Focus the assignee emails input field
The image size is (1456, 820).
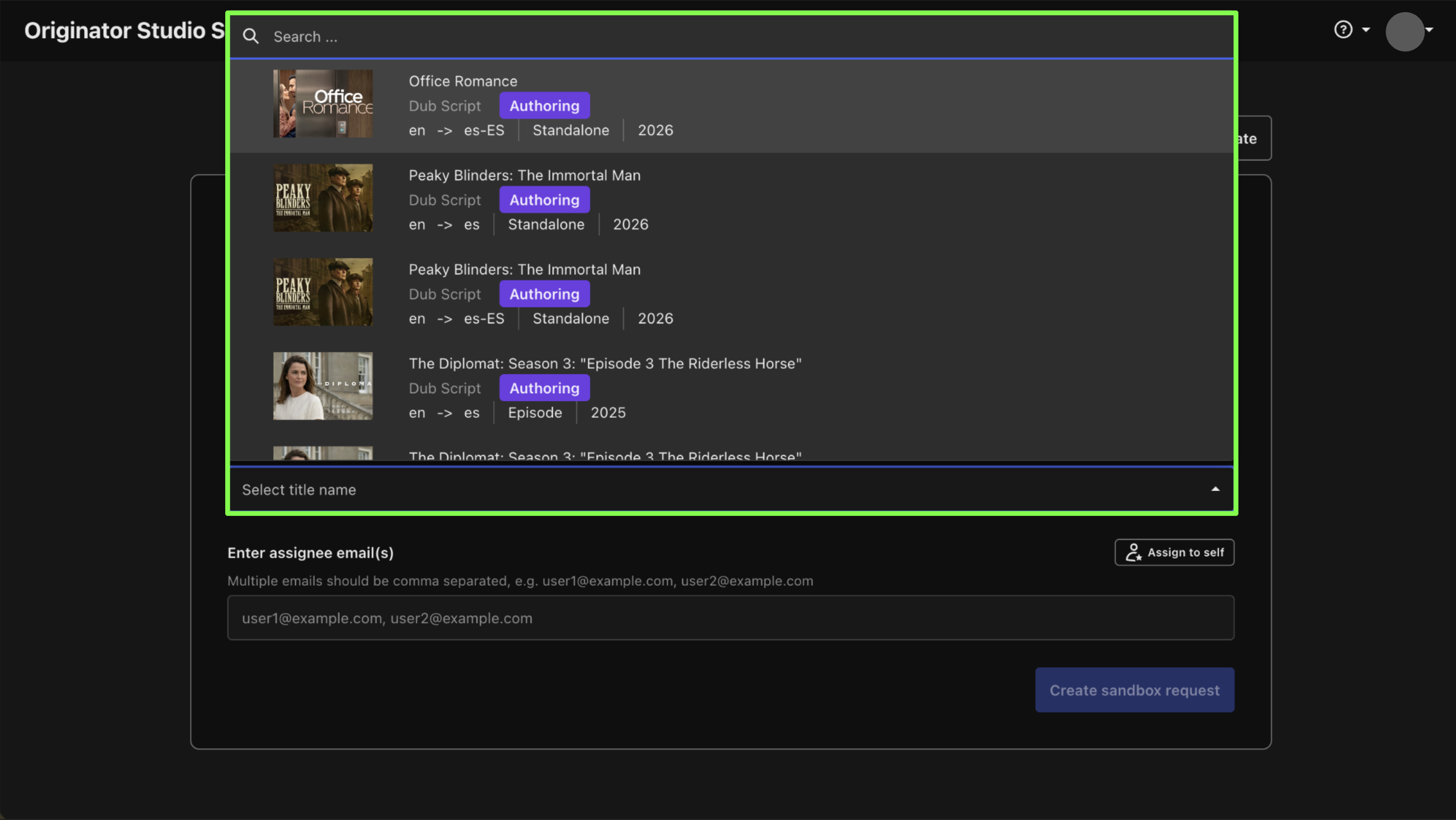[x=730, y=618]
